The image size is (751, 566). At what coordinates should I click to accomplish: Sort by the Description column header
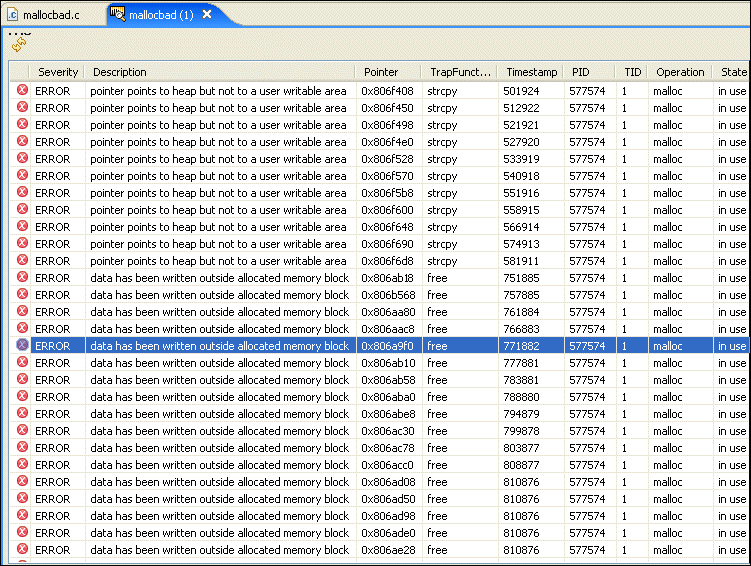(x=120, y=72)
